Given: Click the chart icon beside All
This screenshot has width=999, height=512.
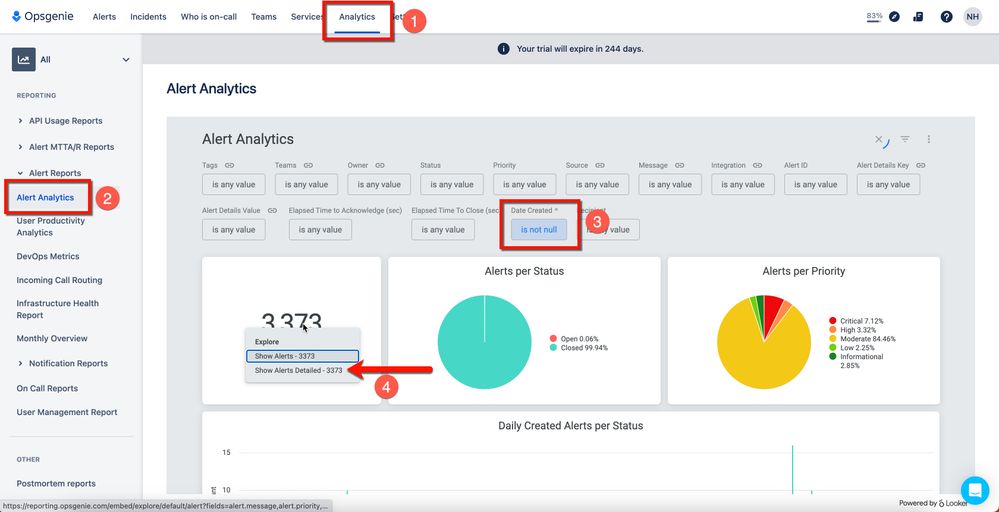Looking at the screenshot, I should (24, 60).
